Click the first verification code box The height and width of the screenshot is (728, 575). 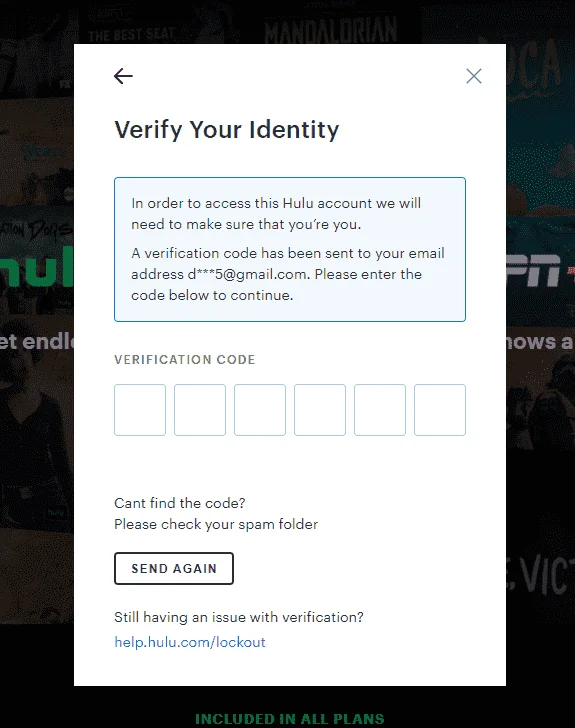pyautogui.click(x=140, y=410)
